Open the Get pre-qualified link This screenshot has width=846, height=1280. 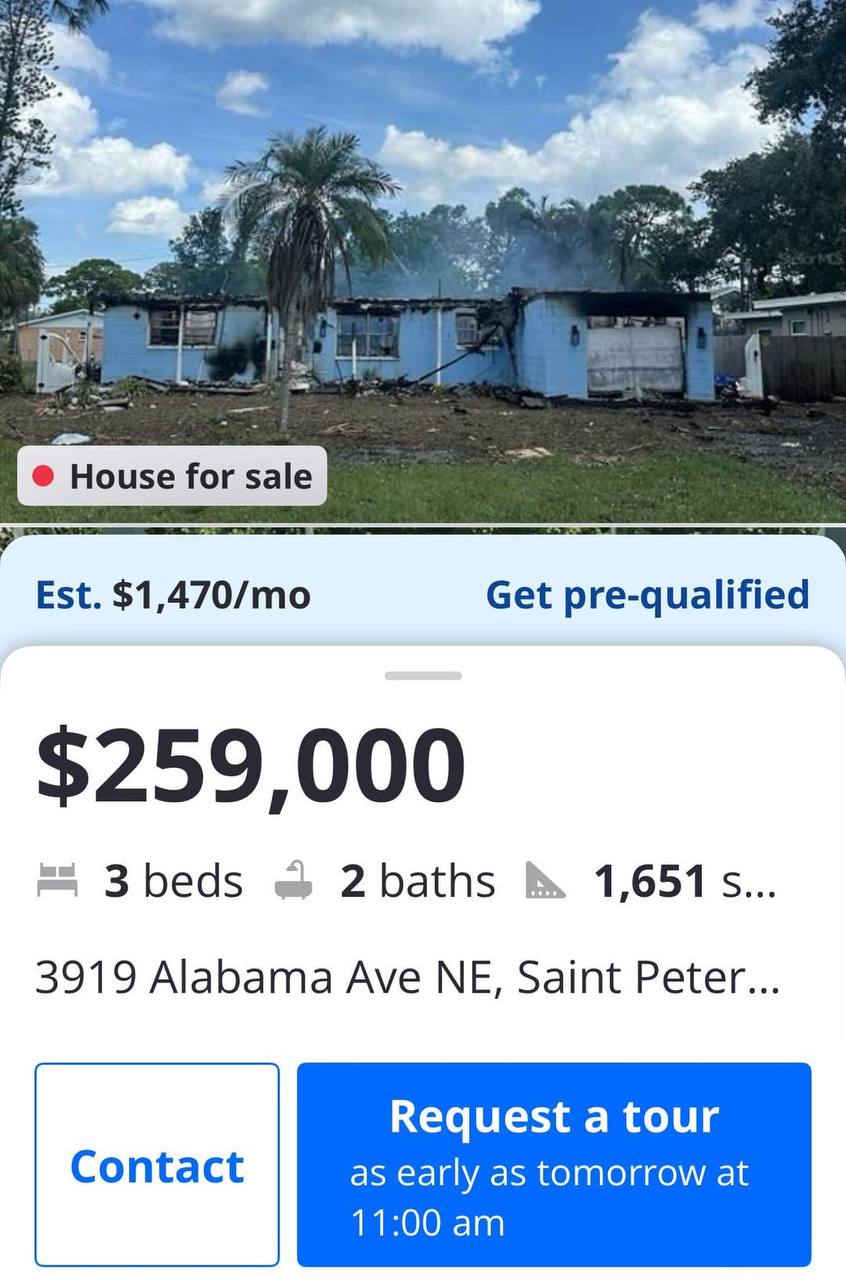[x=647, y=595]
